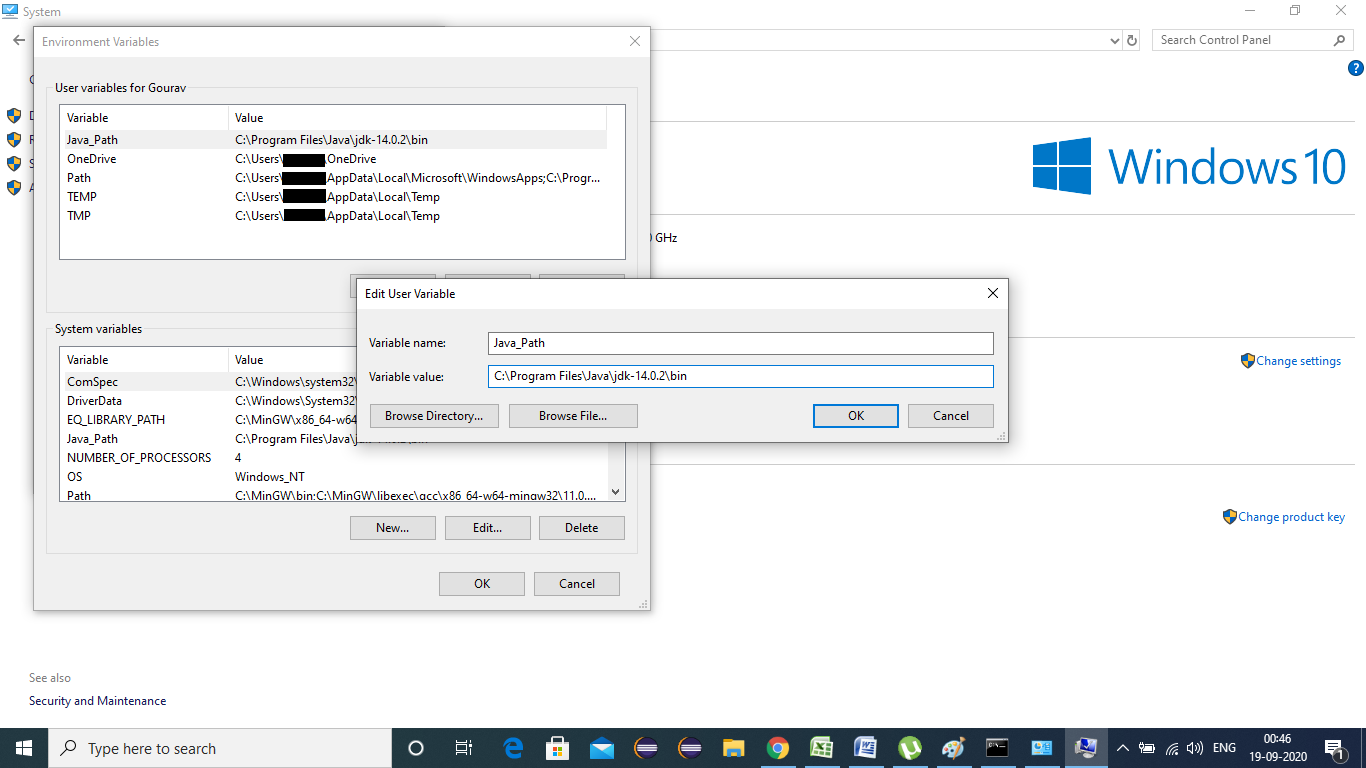Click Variable column header in User variables

pos(144,118)
